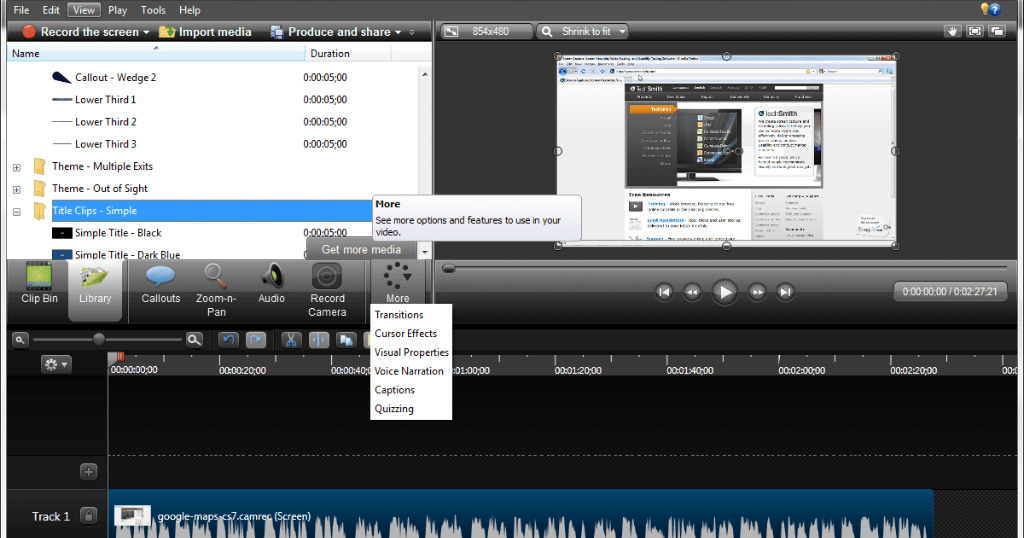
Task: Open the Audio tool
Action: click(271, 285)
